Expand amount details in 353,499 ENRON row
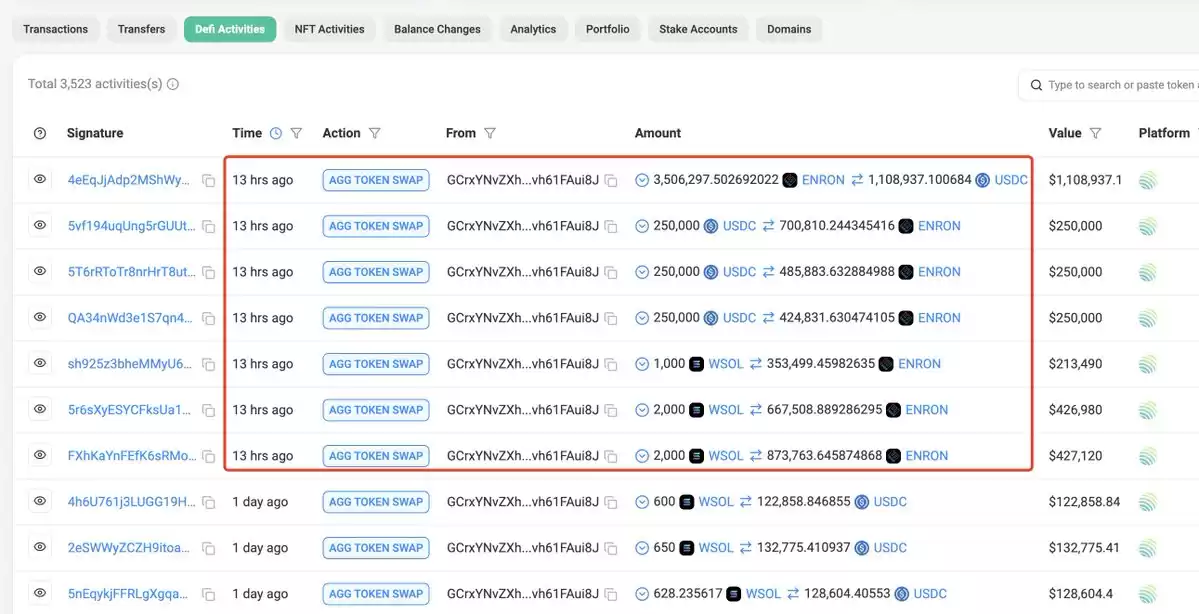This screenshot has height=614, width=1199. [642, 364]
